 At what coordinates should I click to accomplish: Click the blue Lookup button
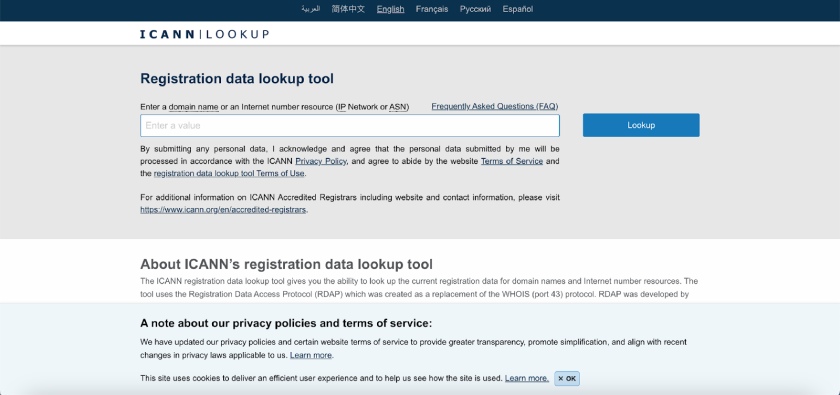641,125
